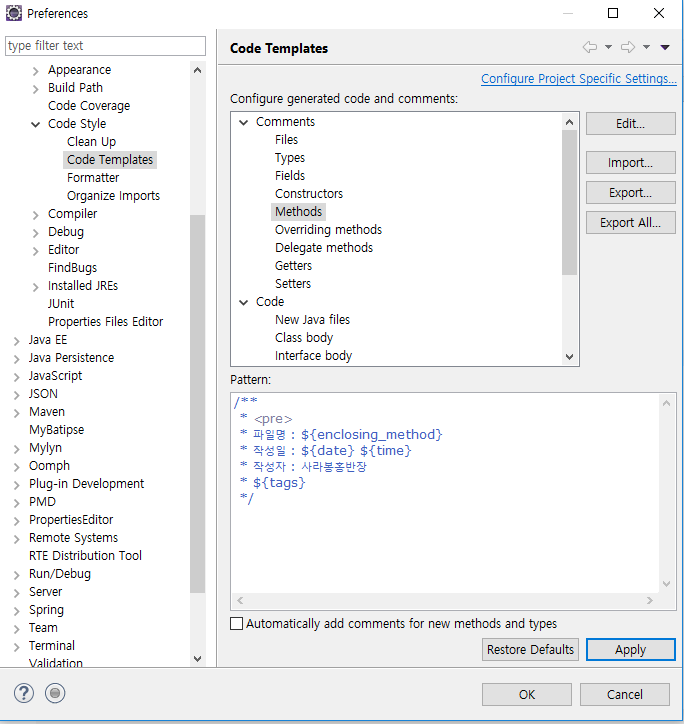Click preferences tree scroll down arrow
Screen dimensions: 684x724
(x=197, y=659)
